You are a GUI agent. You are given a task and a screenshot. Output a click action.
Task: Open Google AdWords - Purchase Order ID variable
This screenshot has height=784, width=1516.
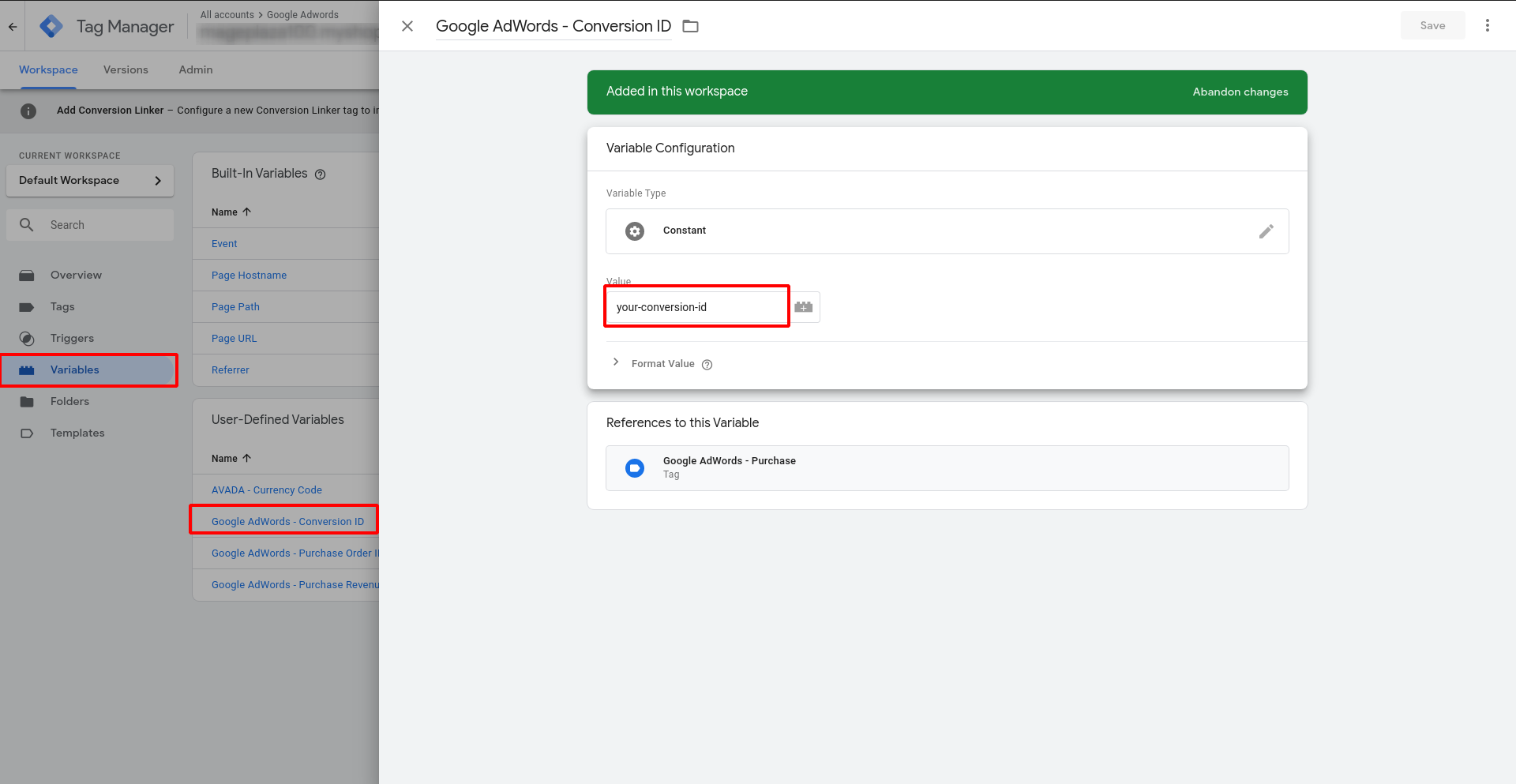(x=295, y=553)
